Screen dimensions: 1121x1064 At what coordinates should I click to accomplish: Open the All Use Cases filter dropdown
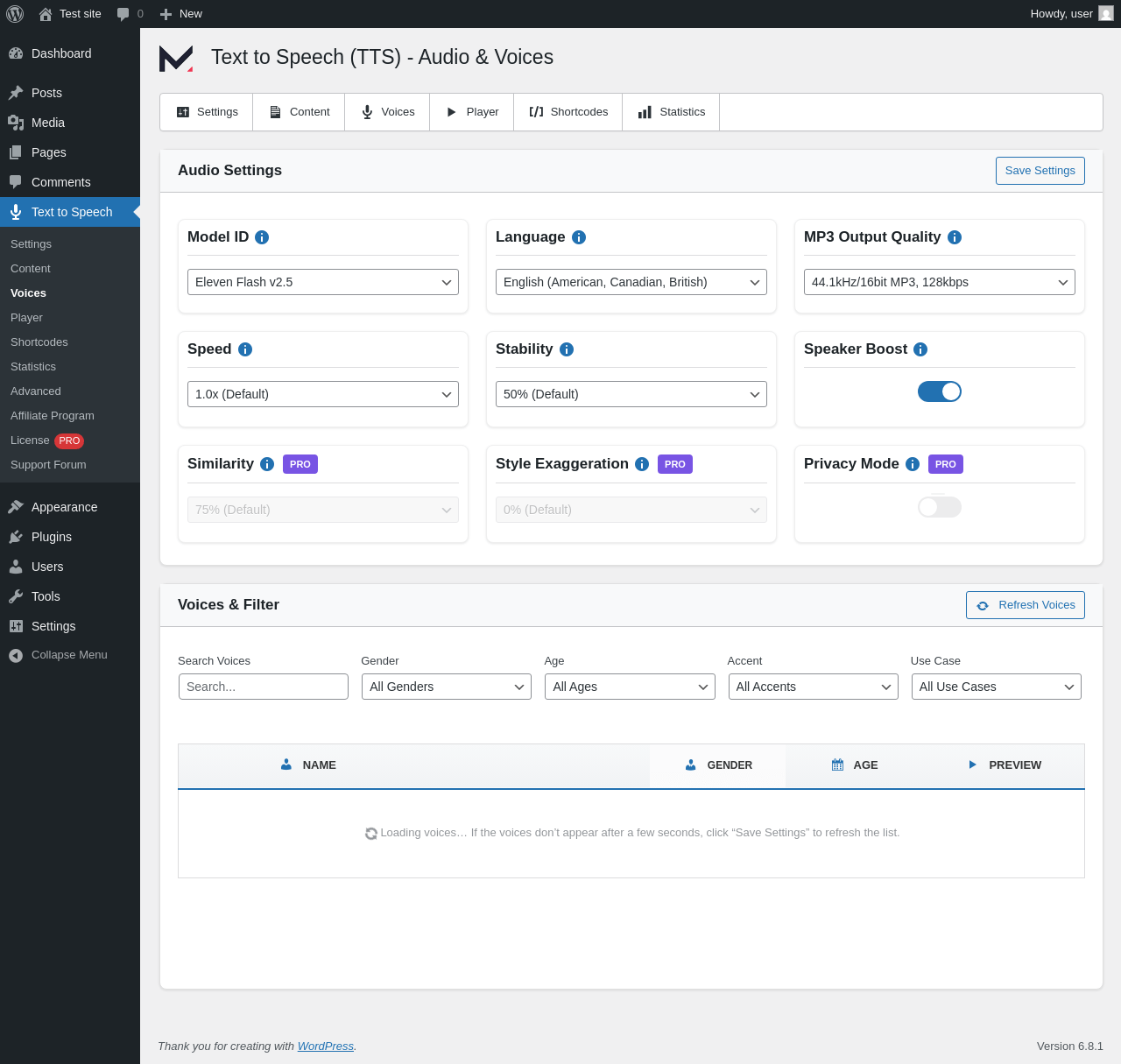coord(997,687)
